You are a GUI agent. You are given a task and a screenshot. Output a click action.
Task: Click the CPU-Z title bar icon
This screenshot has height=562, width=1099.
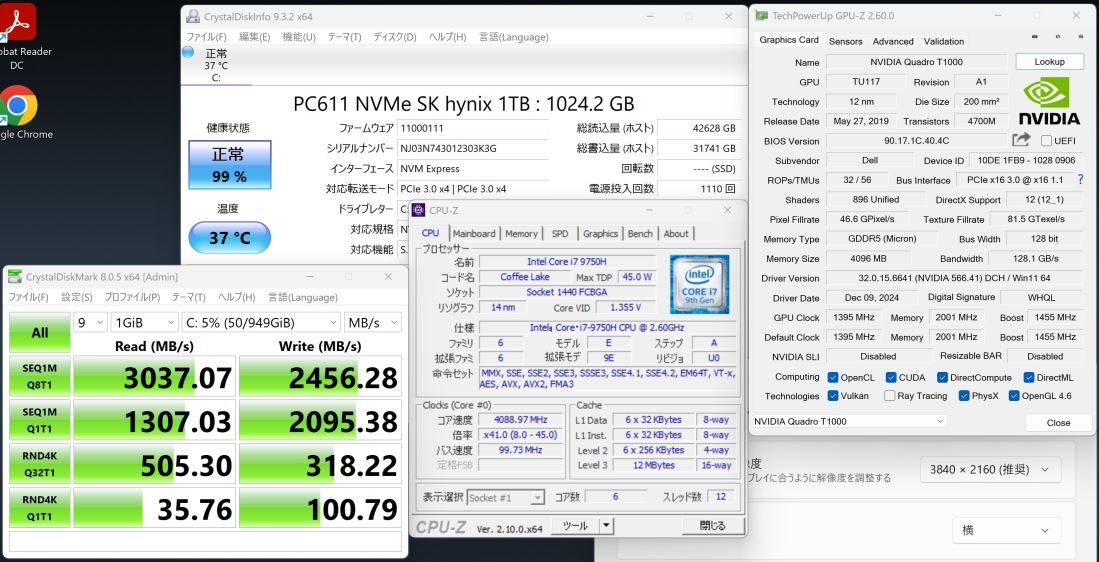pyautogui.click(x=418, y=210)
